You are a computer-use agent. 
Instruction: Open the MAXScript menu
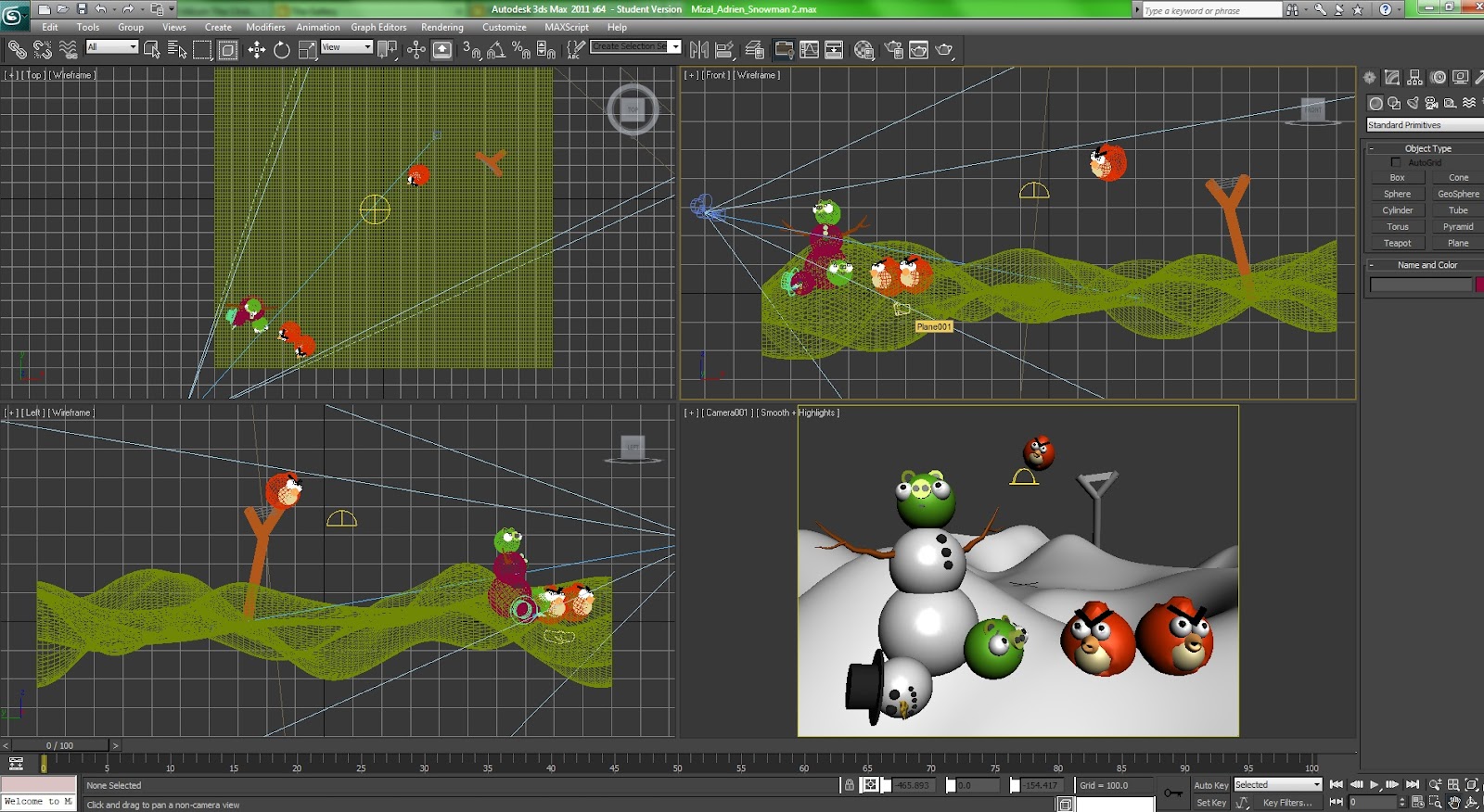click(567, 27)
